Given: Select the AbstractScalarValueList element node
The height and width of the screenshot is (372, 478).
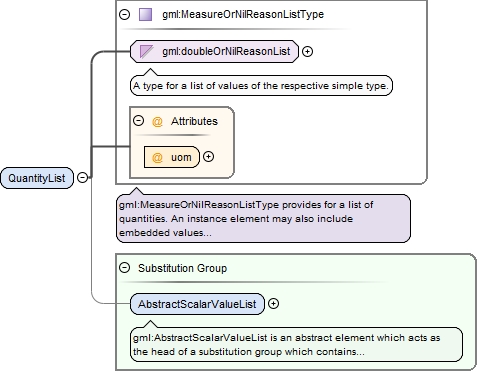Looking at the screenshot, I should [x=197, y=304].
